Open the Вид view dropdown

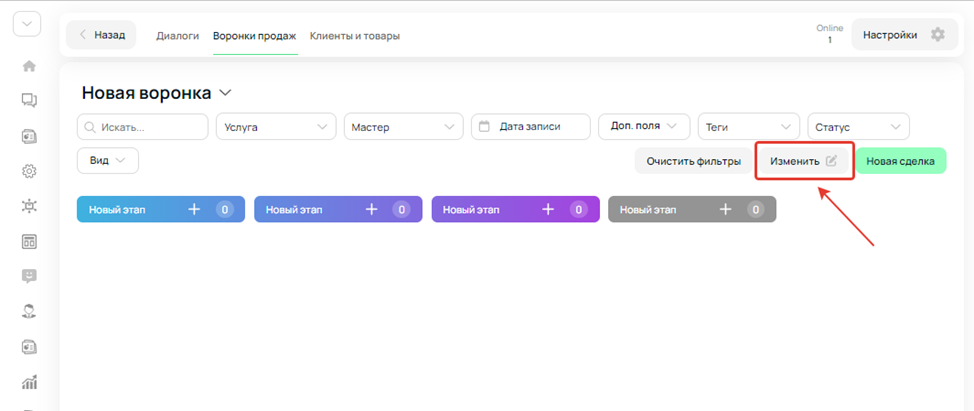coord(107,160)
